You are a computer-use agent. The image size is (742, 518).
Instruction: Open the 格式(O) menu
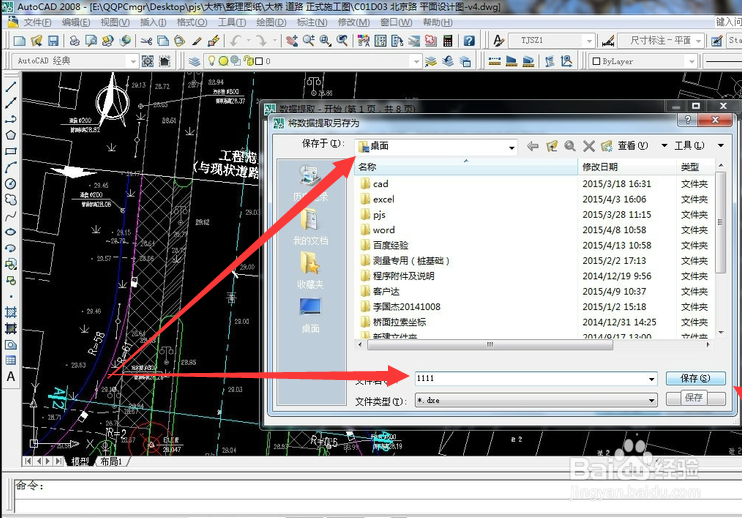(192, 22)
